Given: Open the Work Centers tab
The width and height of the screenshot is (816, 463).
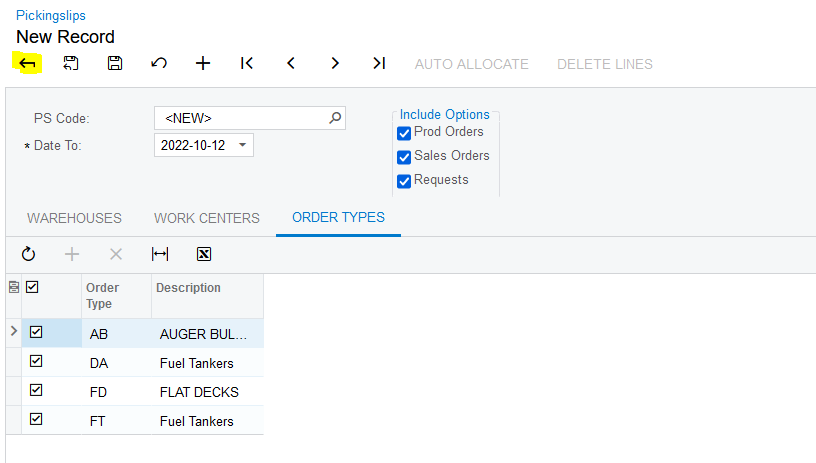Looking at the screenshot, I should [x=206, y=218].
